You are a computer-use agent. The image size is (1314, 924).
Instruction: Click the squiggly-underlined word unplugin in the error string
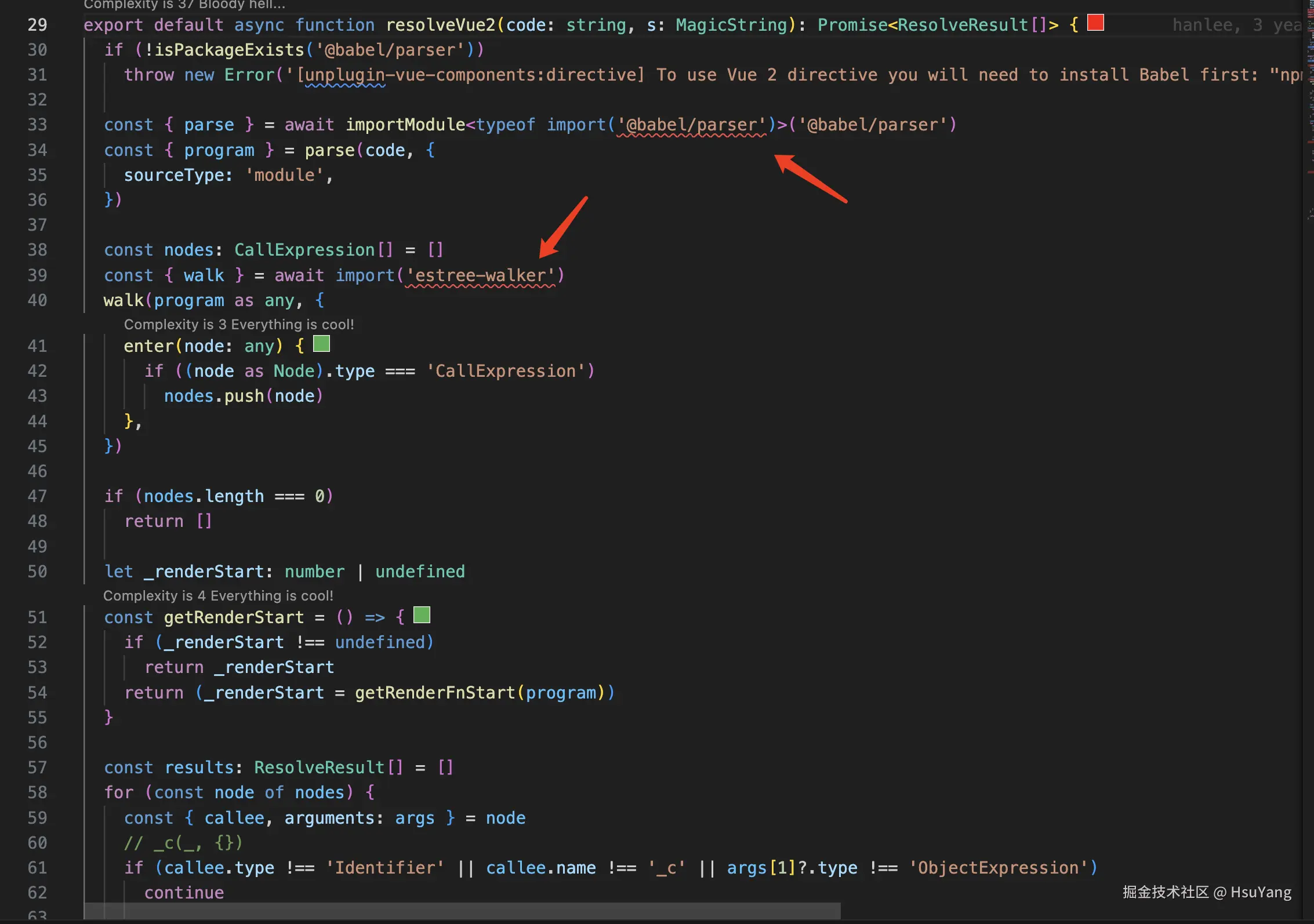click(x=345, y=75)
